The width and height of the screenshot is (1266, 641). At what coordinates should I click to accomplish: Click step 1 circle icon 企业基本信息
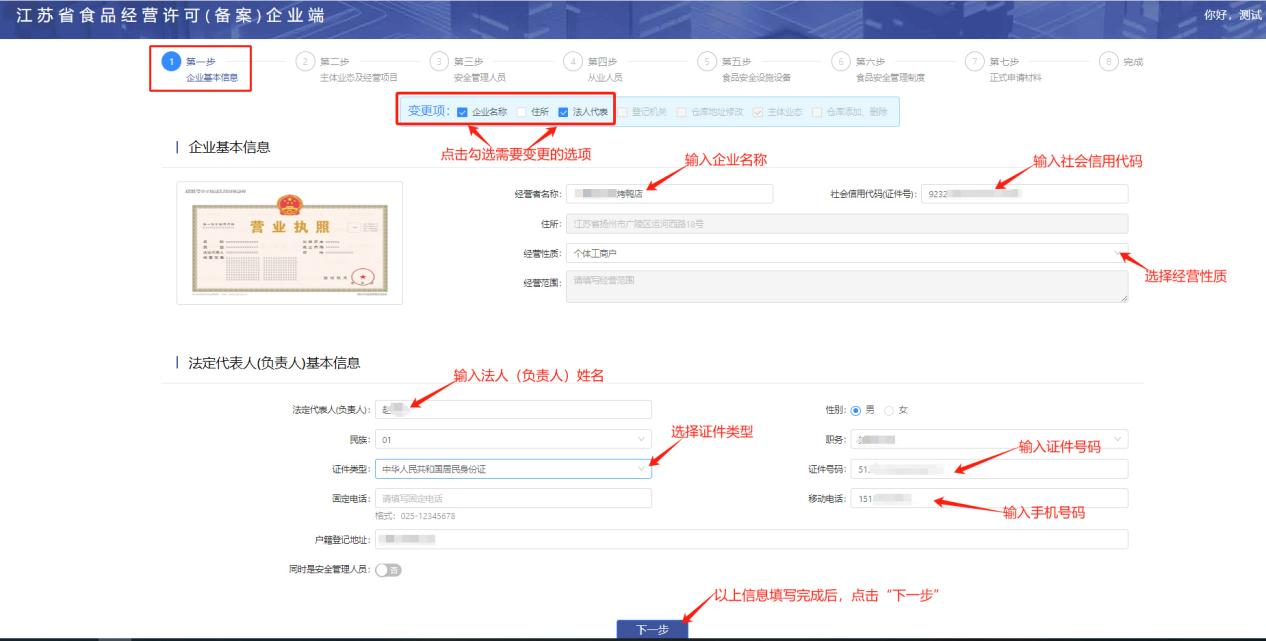click(x=171, y=62)
